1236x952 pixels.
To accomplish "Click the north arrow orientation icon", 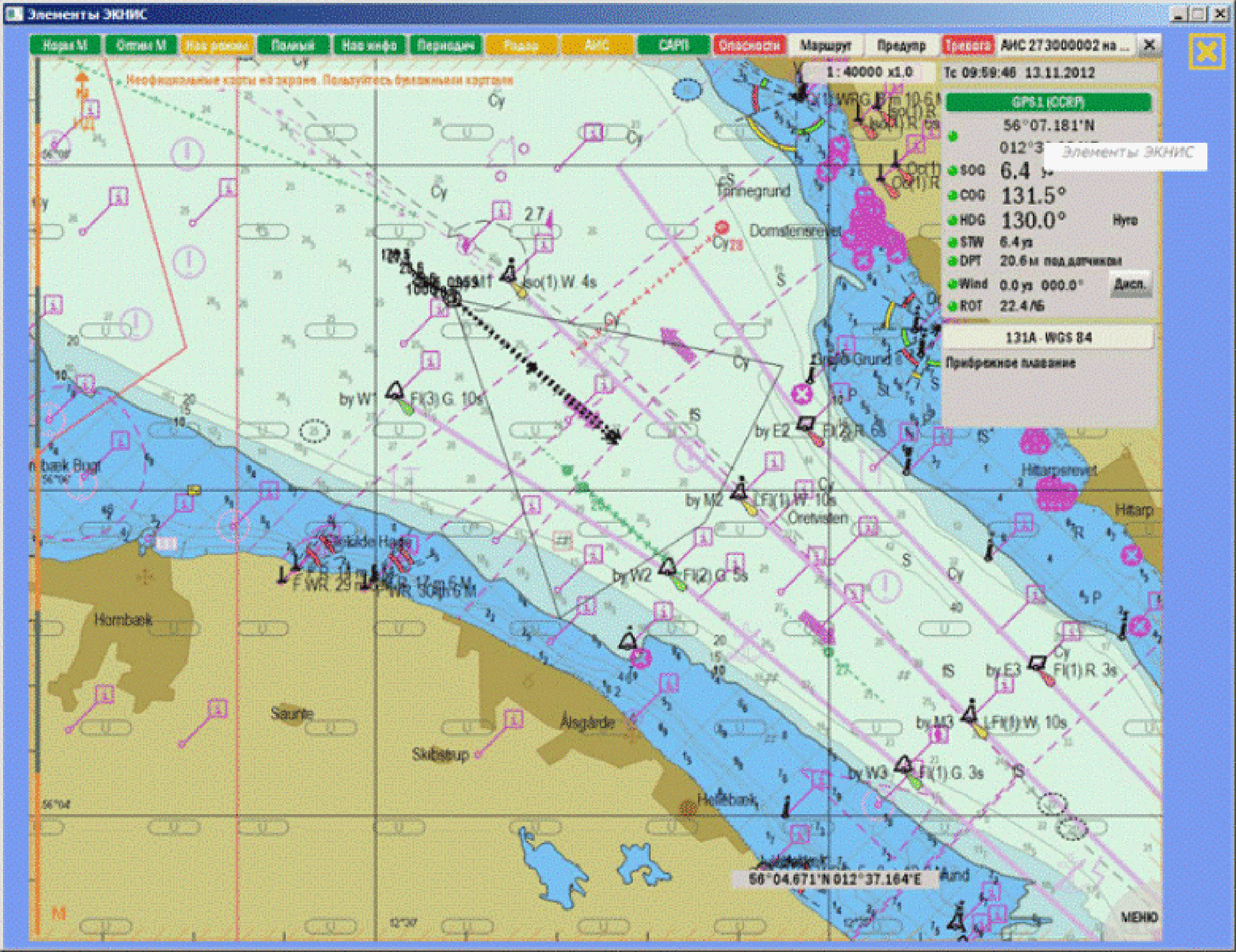I will [82, 82].
